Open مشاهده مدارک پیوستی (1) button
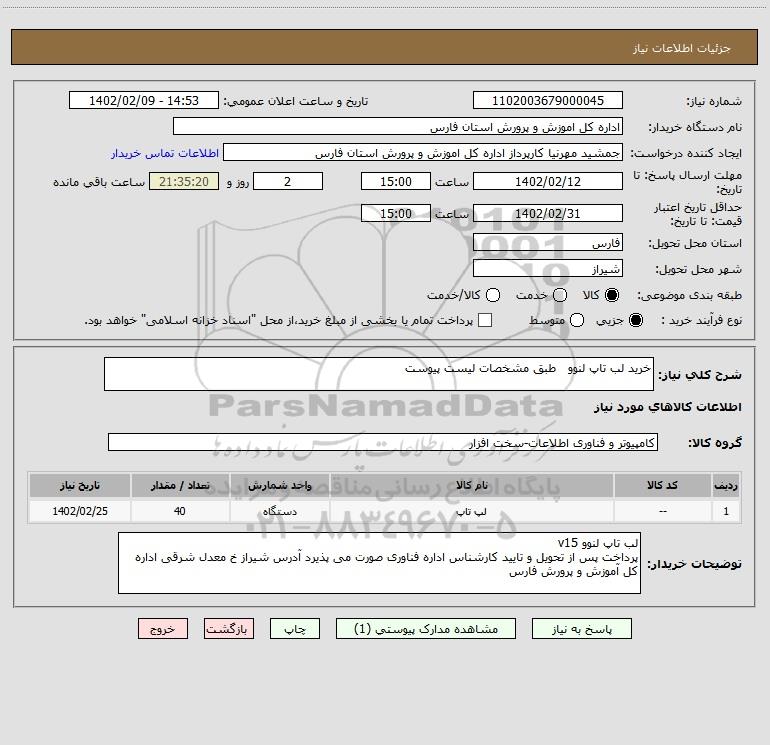This screenshot has height=745, width=770. pos(426,629)
